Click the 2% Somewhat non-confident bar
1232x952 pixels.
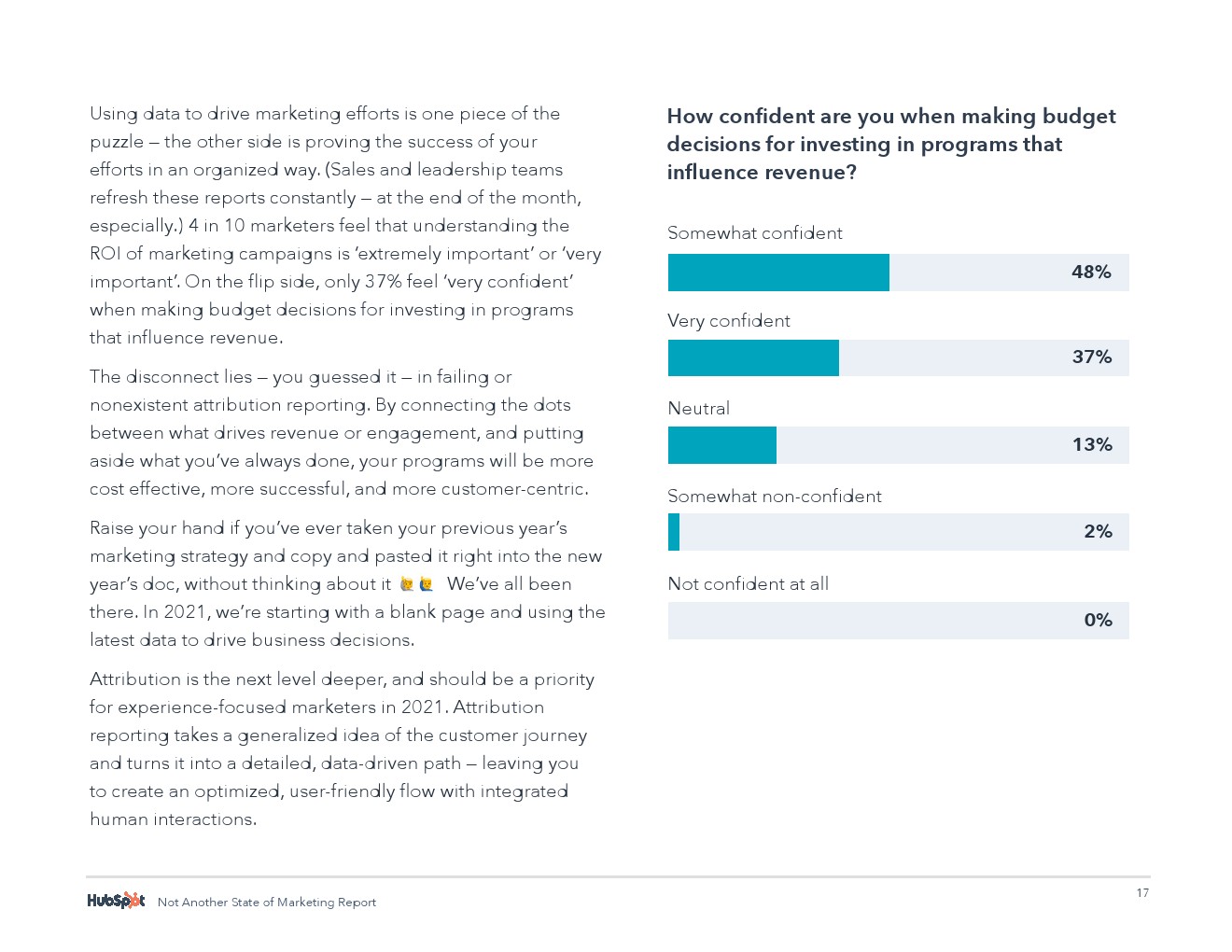[x=898, y=532]
